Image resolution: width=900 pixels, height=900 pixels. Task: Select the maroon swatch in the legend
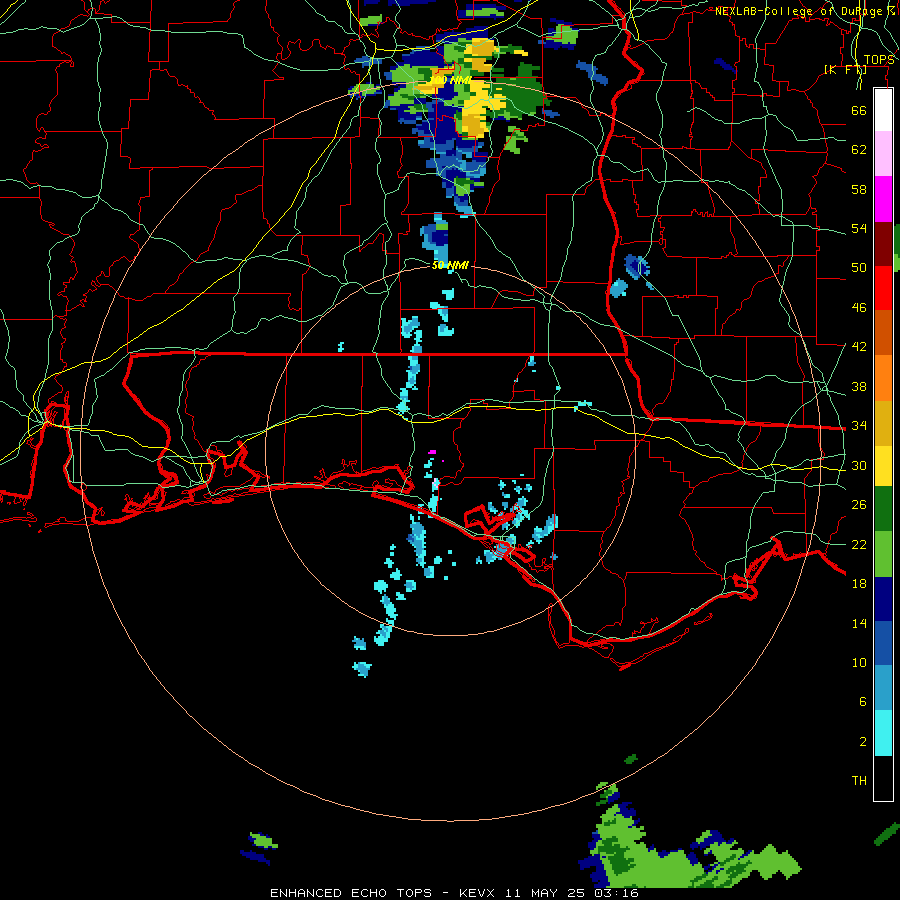coord(883,244)
